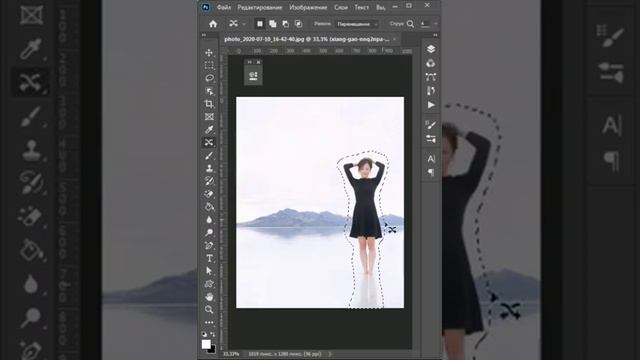Select the Brush tool
This screenshot has width=640, height=360.
coord(209,155)
